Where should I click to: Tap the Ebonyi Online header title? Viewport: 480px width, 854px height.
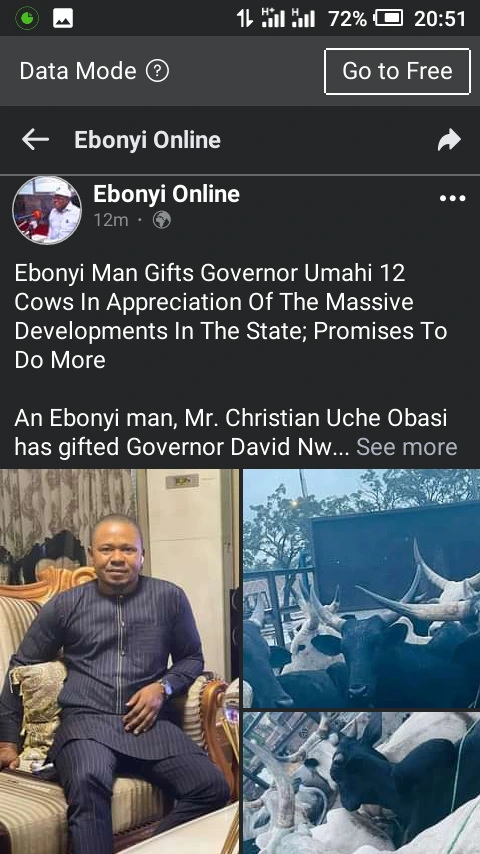pyautogui.click(x=147, y=140)
